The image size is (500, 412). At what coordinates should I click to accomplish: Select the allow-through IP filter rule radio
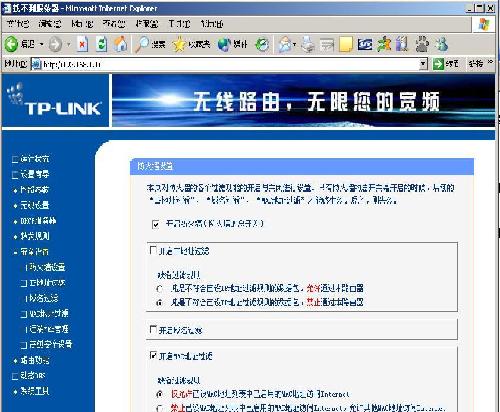coord(160,289)
